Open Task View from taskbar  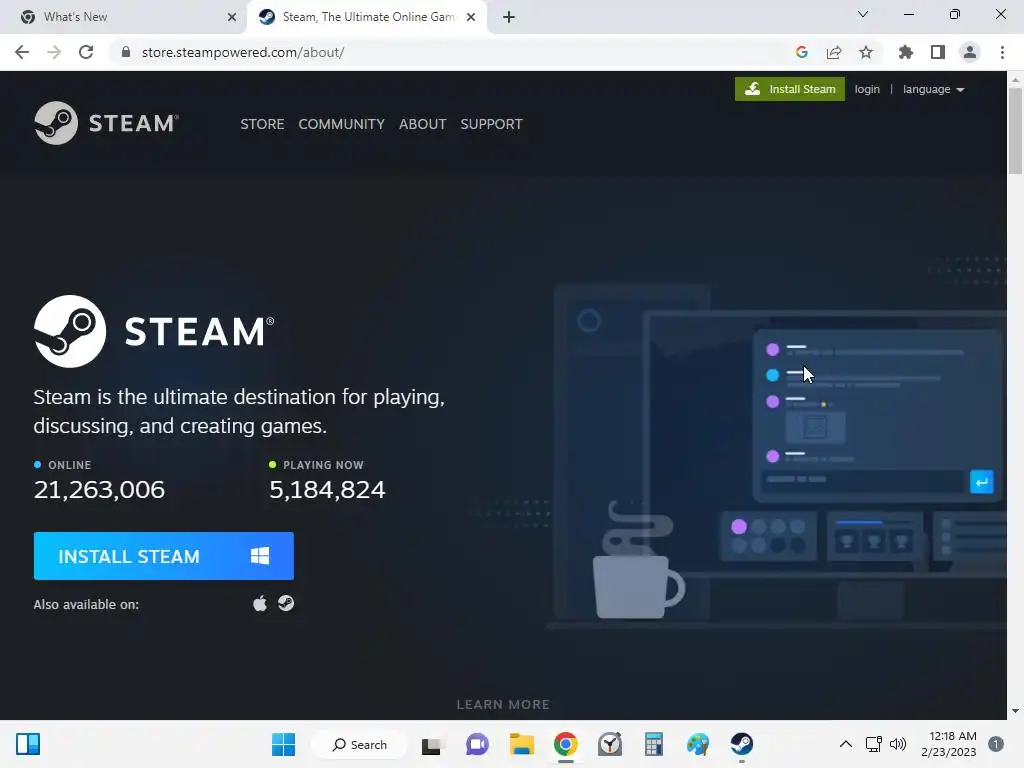pos(432,744)
